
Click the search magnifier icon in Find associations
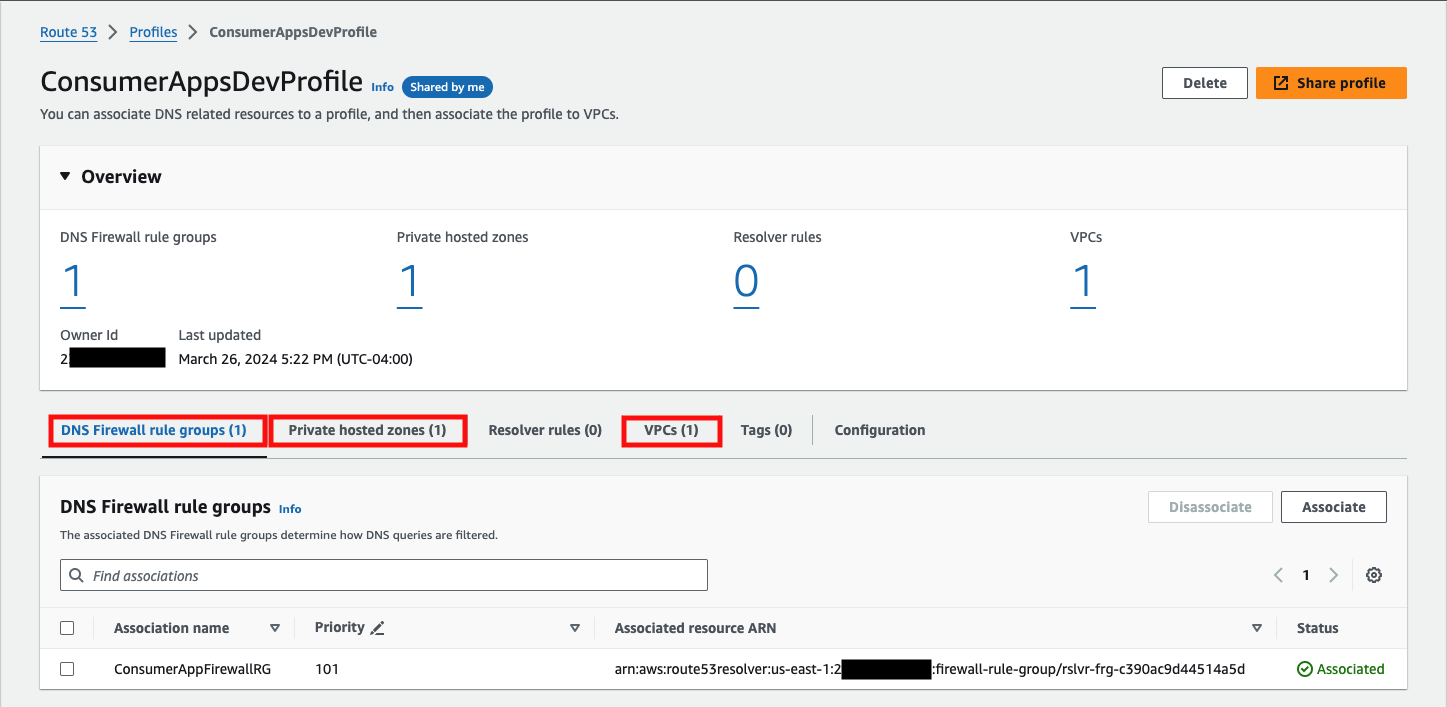(78, 575)
